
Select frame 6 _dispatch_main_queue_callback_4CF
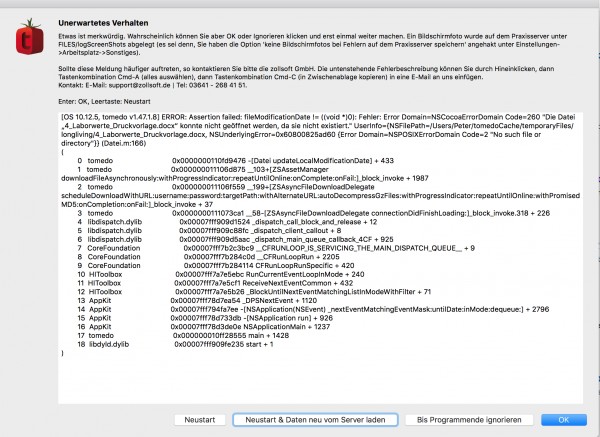(235, 240)
